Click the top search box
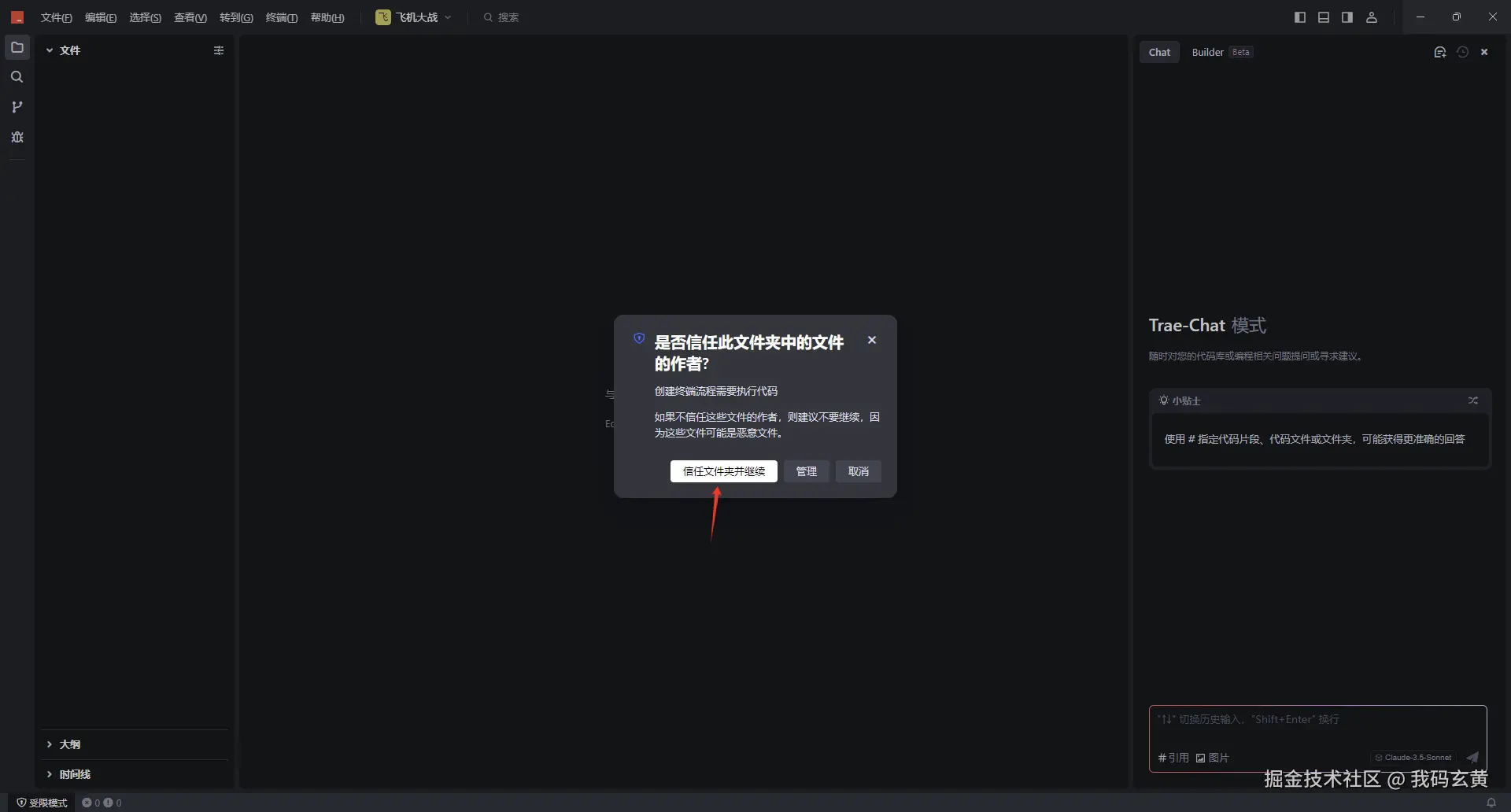The width and height of the screenshot is (1511, 812). (501, 17)
